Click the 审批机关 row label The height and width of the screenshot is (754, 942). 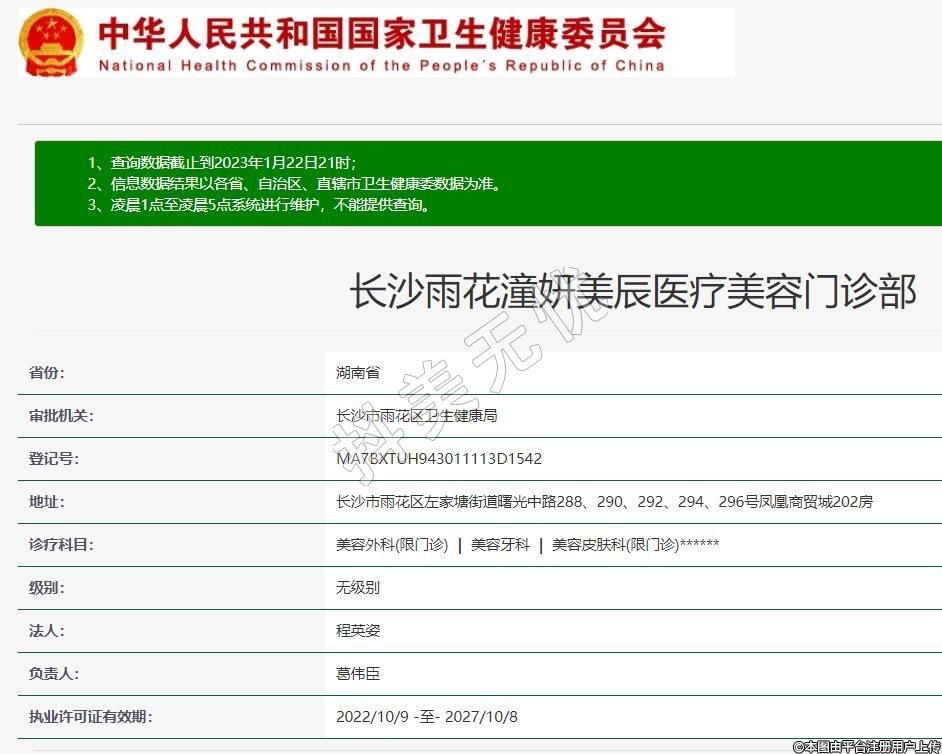coord(61,416)
